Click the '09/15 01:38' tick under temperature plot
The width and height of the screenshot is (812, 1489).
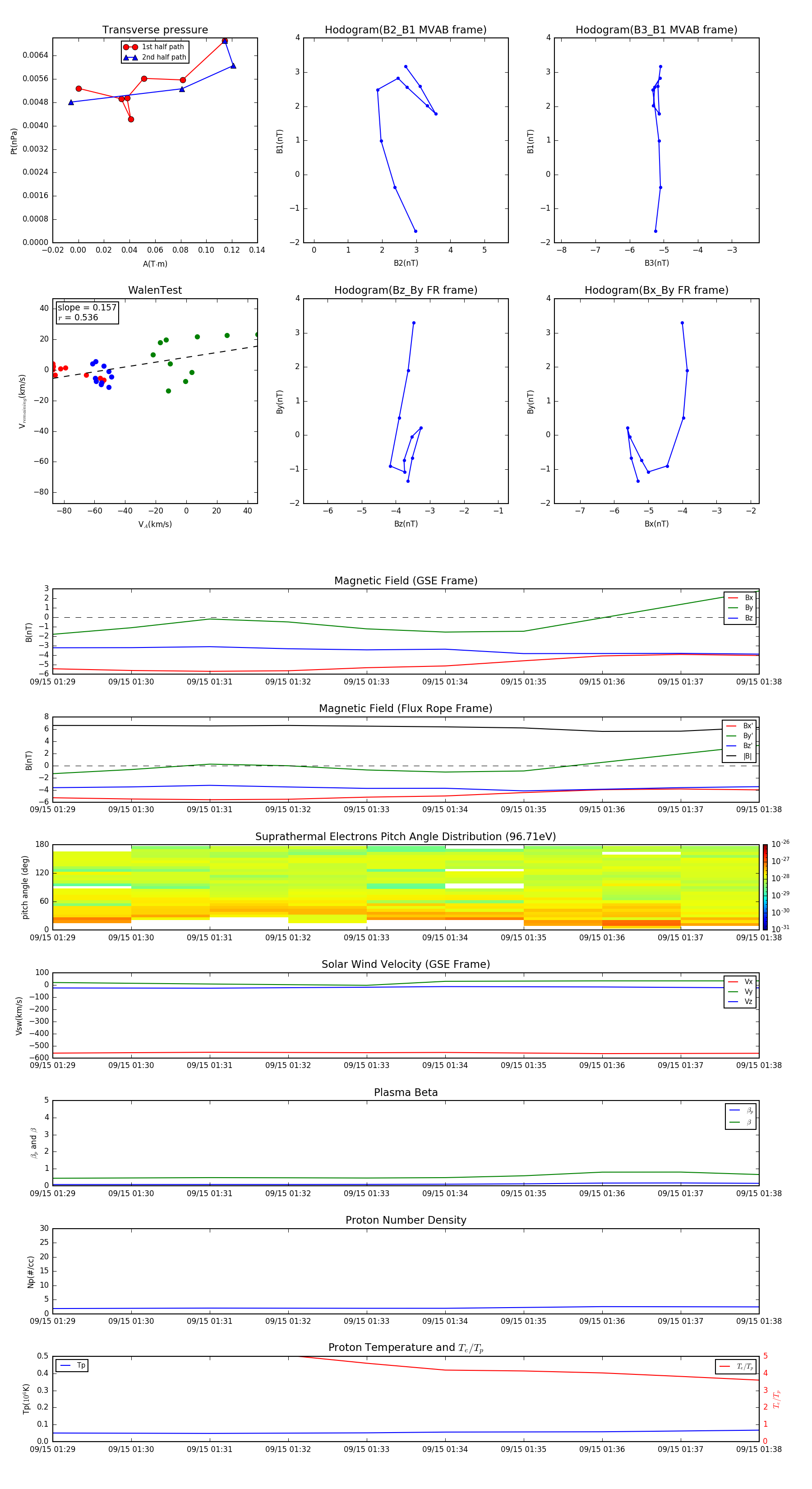[x=759, y=1449]
